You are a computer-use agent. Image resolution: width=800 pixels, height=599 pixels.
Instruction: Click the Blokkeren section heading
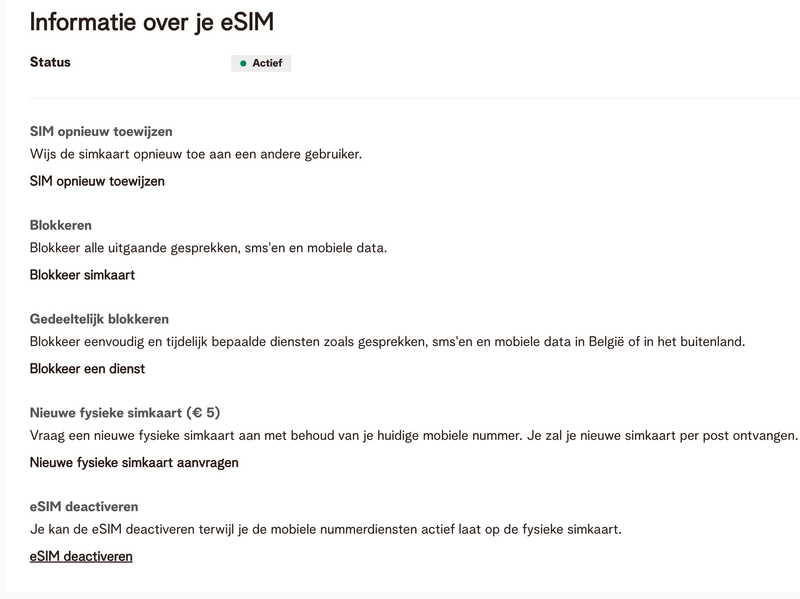[x=61, y=225]
